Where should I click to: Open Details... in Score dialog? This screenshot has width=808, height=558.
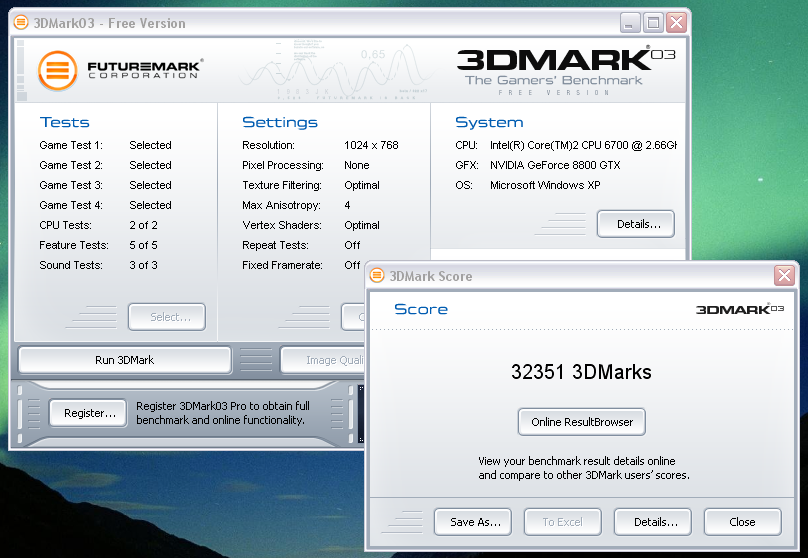tap(653, 522)
